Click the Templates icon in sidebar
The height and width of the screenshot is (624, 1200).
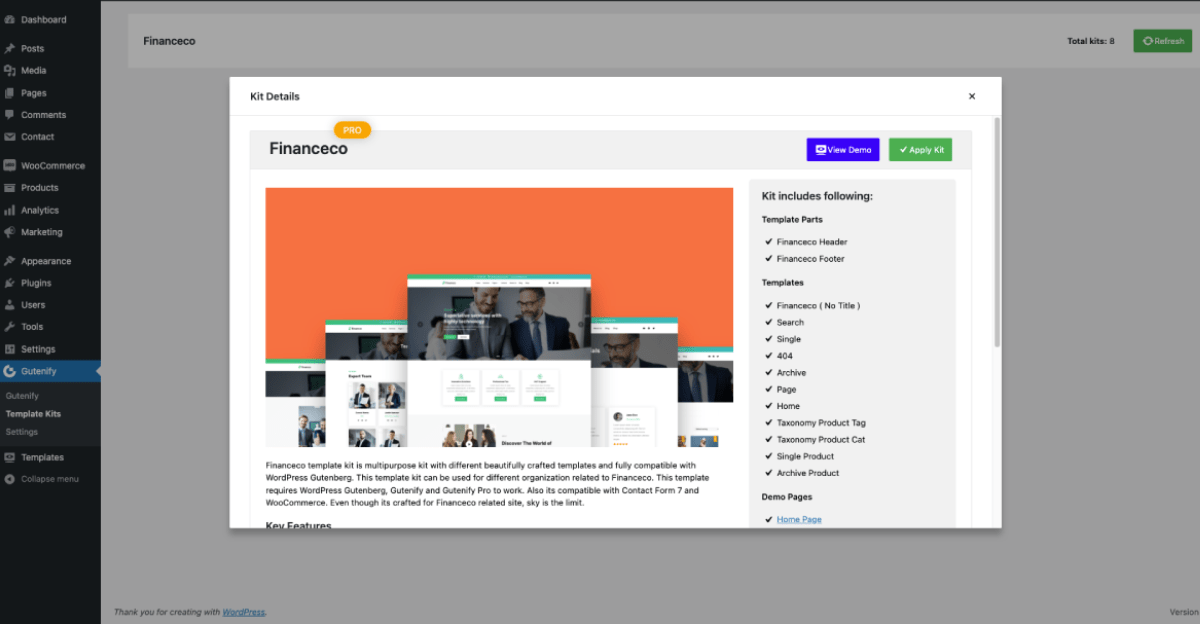point(9,457)
